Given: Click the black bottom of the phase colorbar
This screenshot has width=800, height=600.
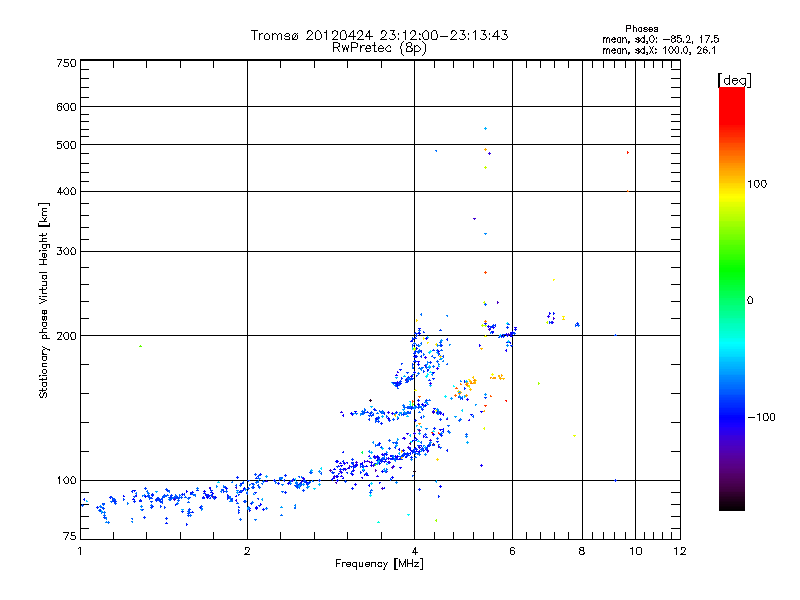Looking at the screenshot, I should (732, 503).
